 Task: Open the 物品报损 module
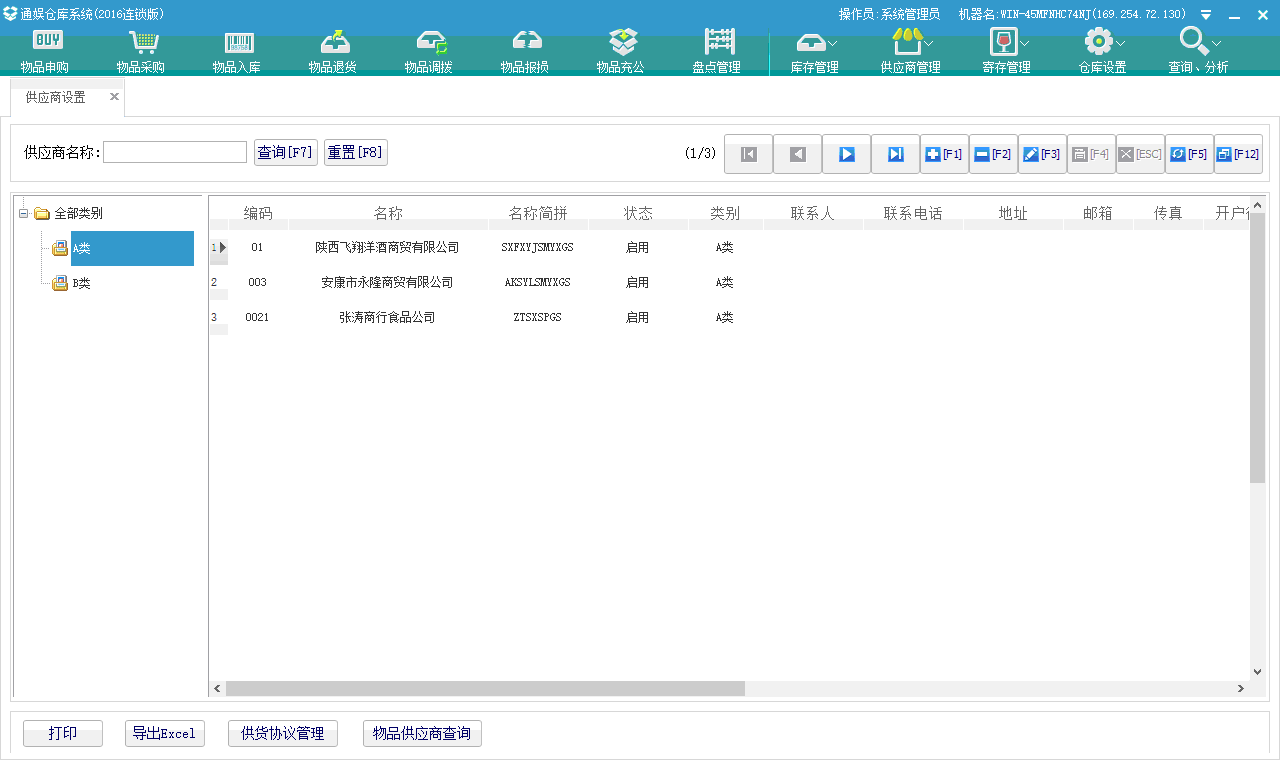click(525, 52)
